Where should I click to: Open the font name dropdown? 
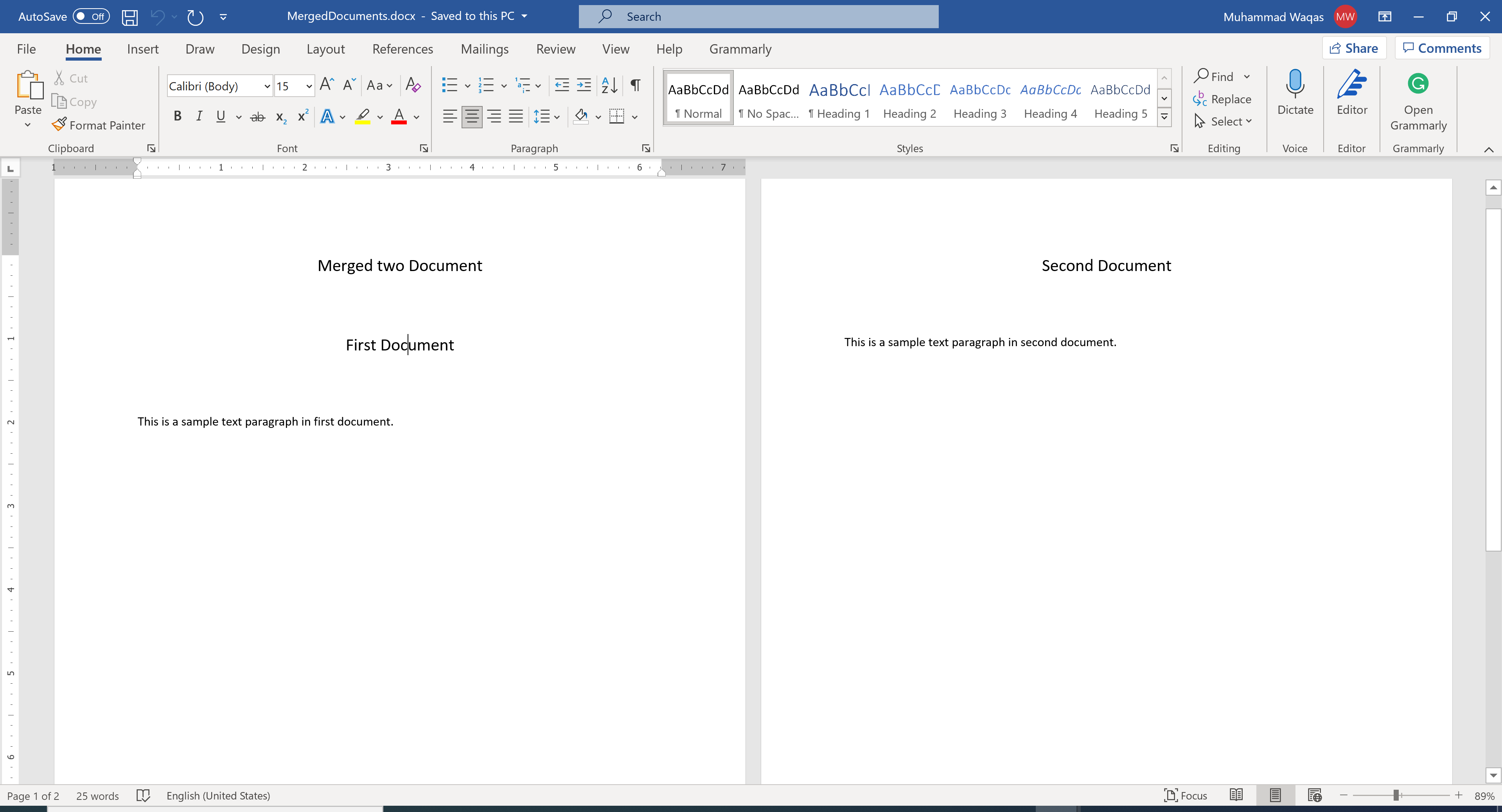point(266,86)
